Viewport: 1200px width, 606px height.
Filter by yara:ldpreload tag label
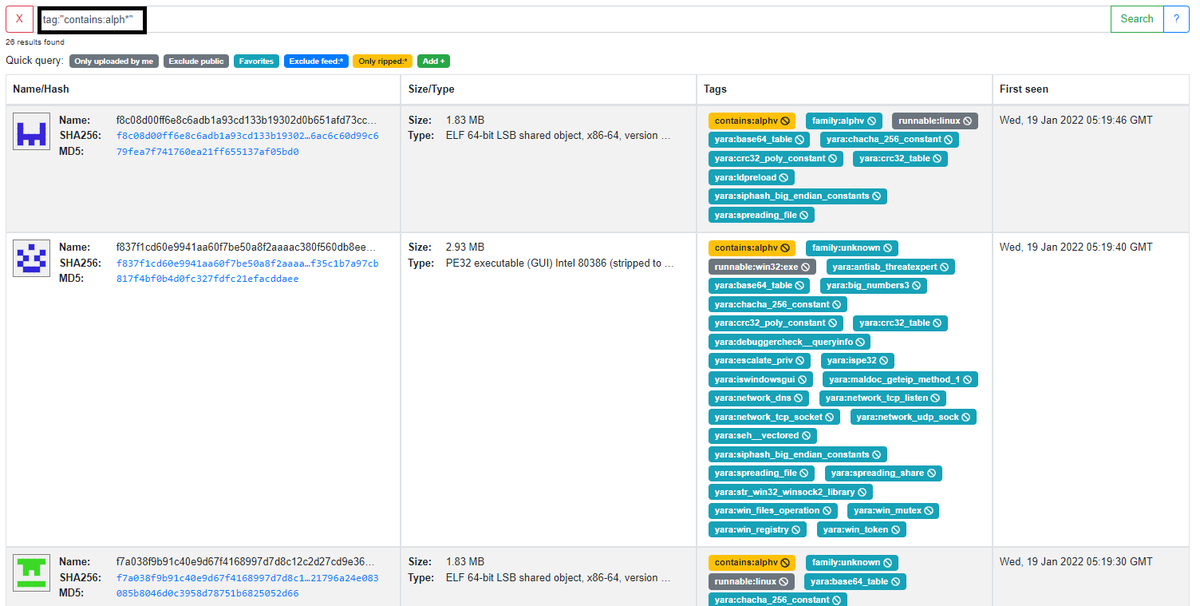pos(745,178)
